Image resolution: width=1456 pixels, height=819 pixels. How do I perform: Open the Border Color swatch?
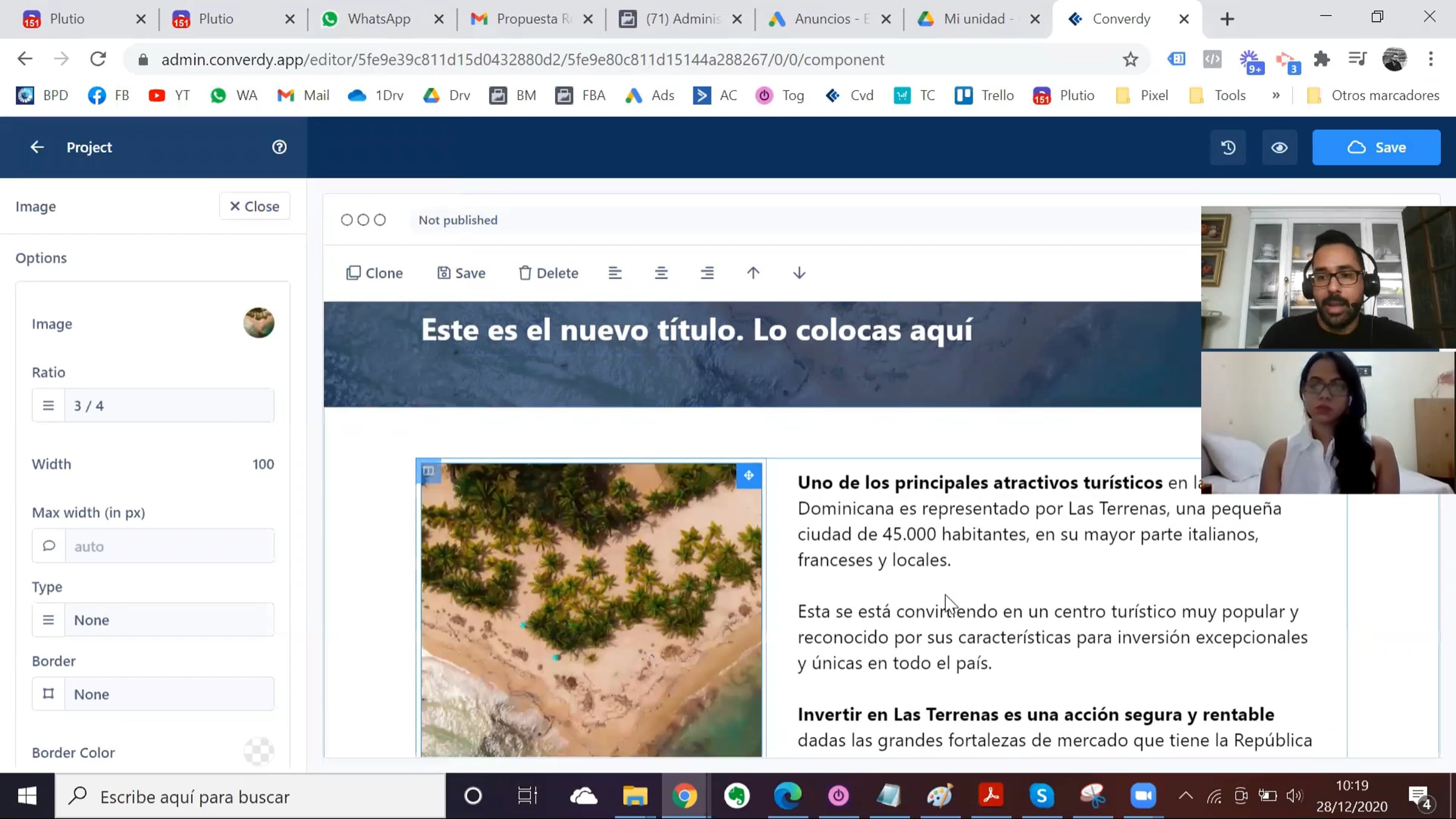[x=259, y=752]
